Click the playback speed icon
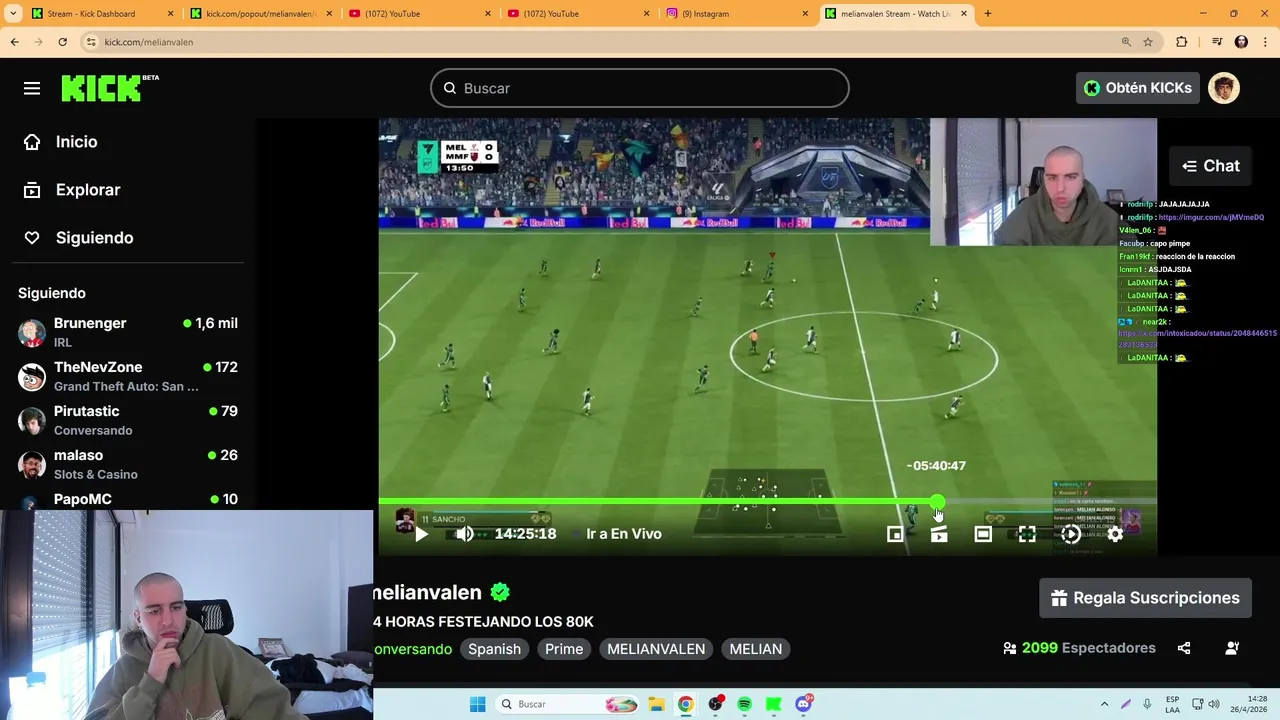This screenshot has width=1280, height=720. pyautogui.click(x=1071, y=534)
